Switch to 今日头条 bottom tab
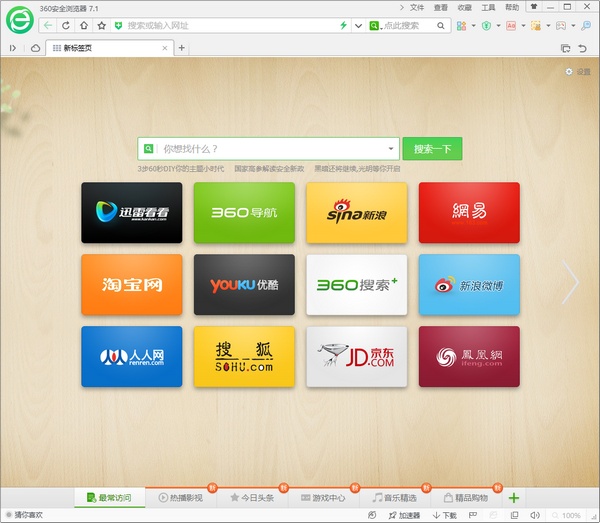 [252, 498]
